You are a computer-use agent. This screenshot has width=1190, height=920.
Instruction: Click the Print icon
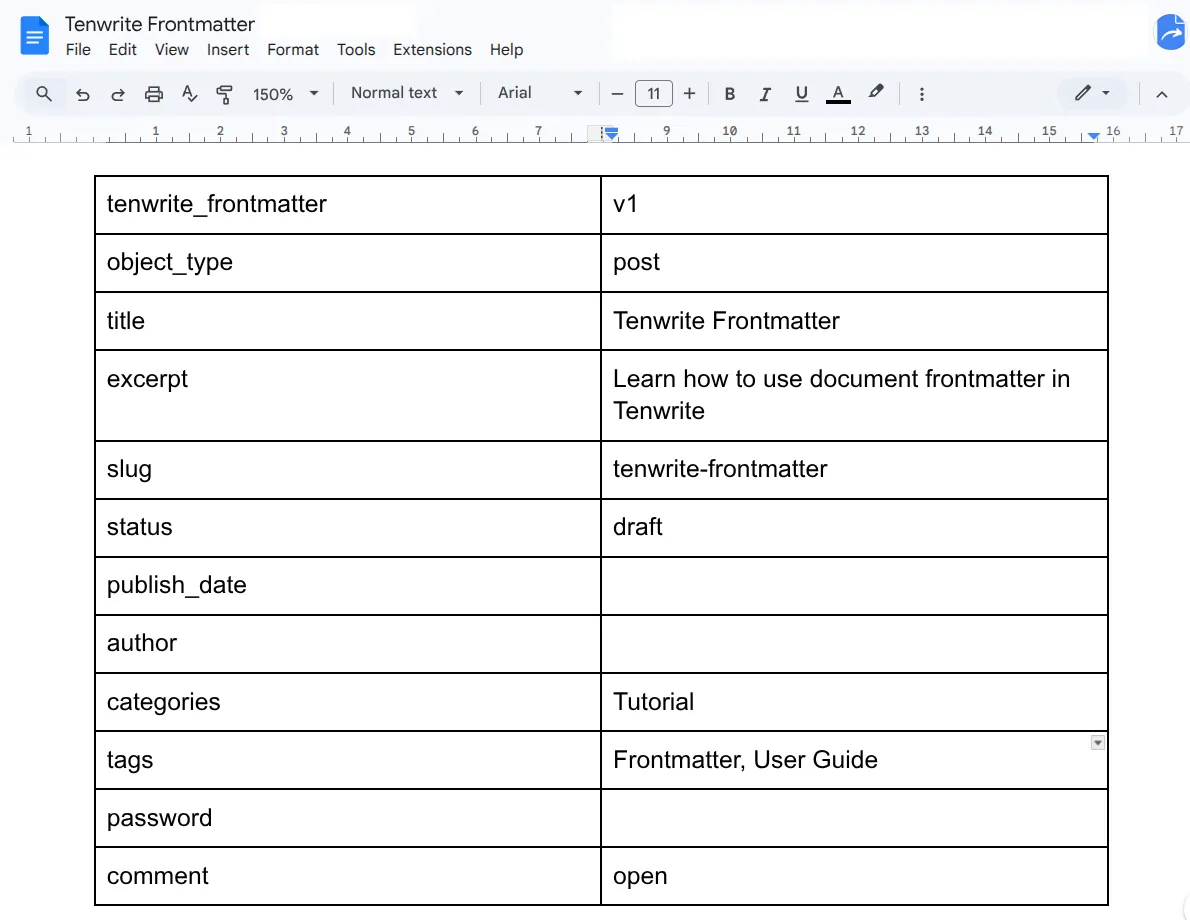click(x=154, y=93)
